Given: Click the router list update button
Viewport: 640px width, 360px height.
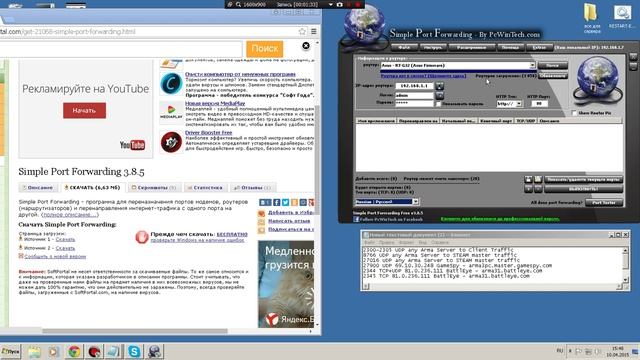Looking at the screenshot, I should coord(553,76).
